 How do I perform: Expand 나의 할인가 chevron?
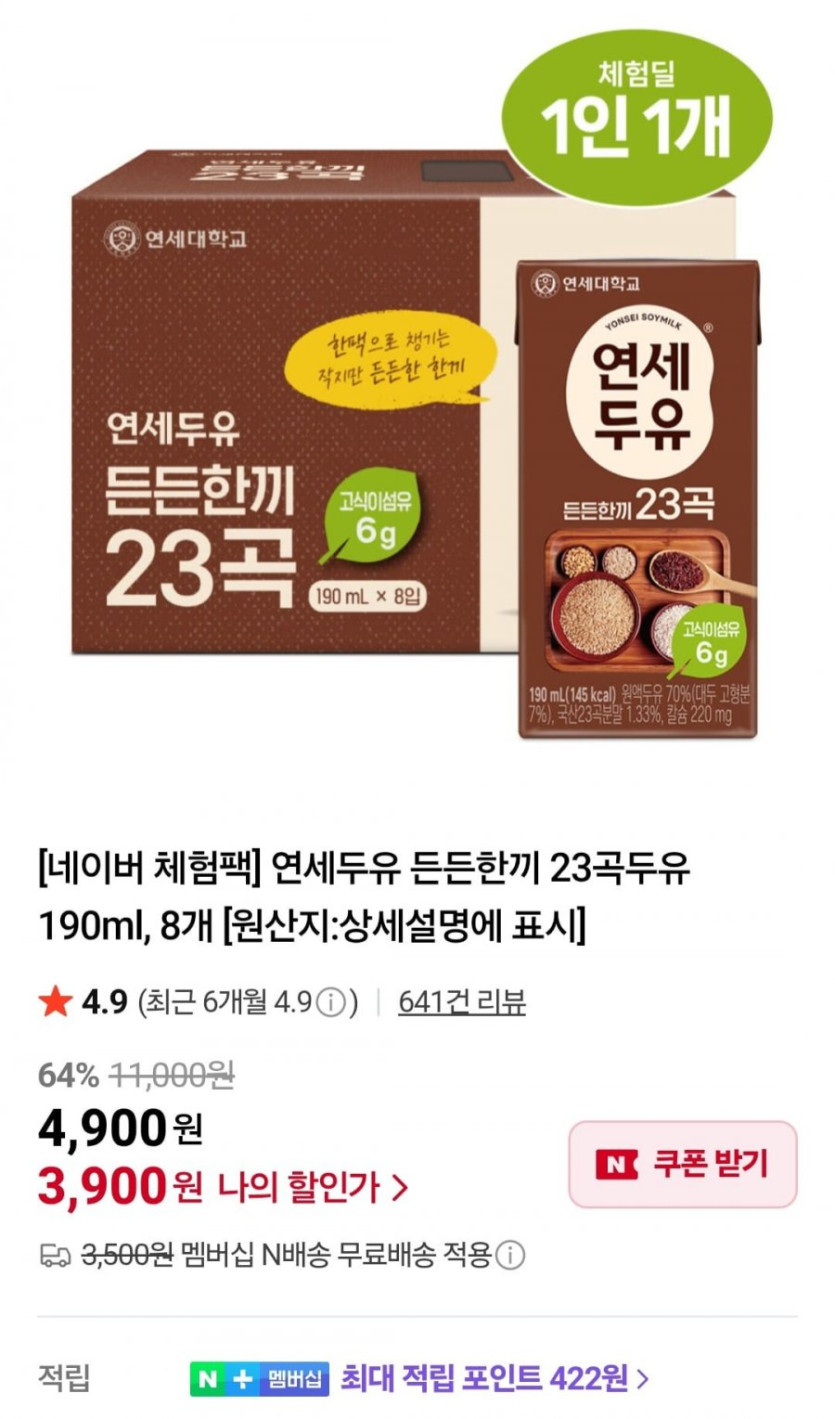400,1188
